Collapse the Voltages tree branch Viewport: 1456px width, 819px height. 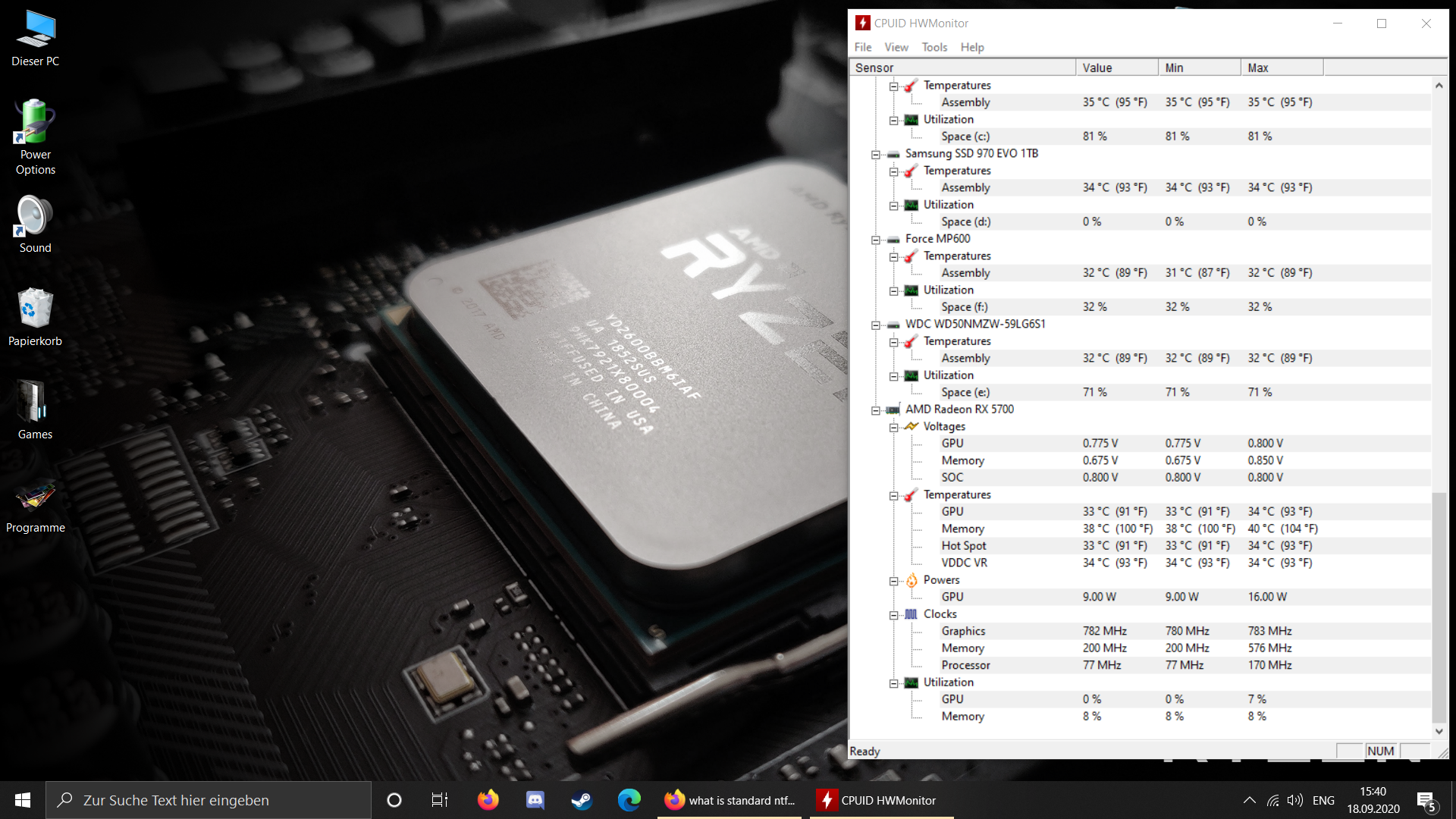894,428
